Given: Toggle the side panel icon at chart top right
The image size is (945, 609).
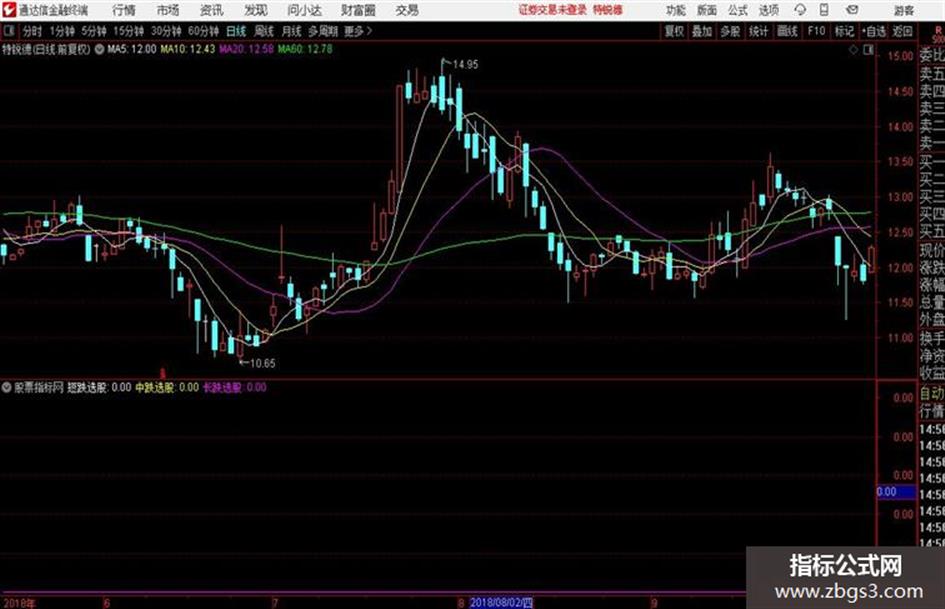Looking at the screenshot, I should click(x=868, y=50).
